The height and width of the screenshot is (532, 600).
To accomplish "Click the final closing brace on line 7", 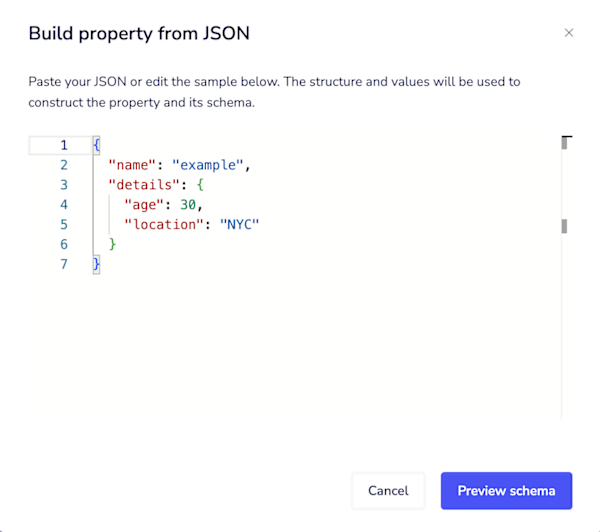I will coord(96,264).
